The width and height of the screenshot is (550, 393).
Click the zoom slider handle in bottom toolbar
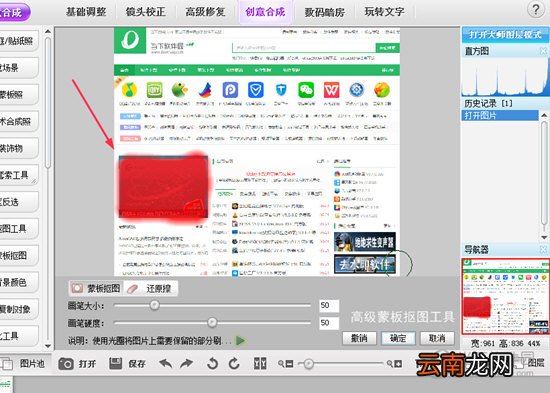308,364
